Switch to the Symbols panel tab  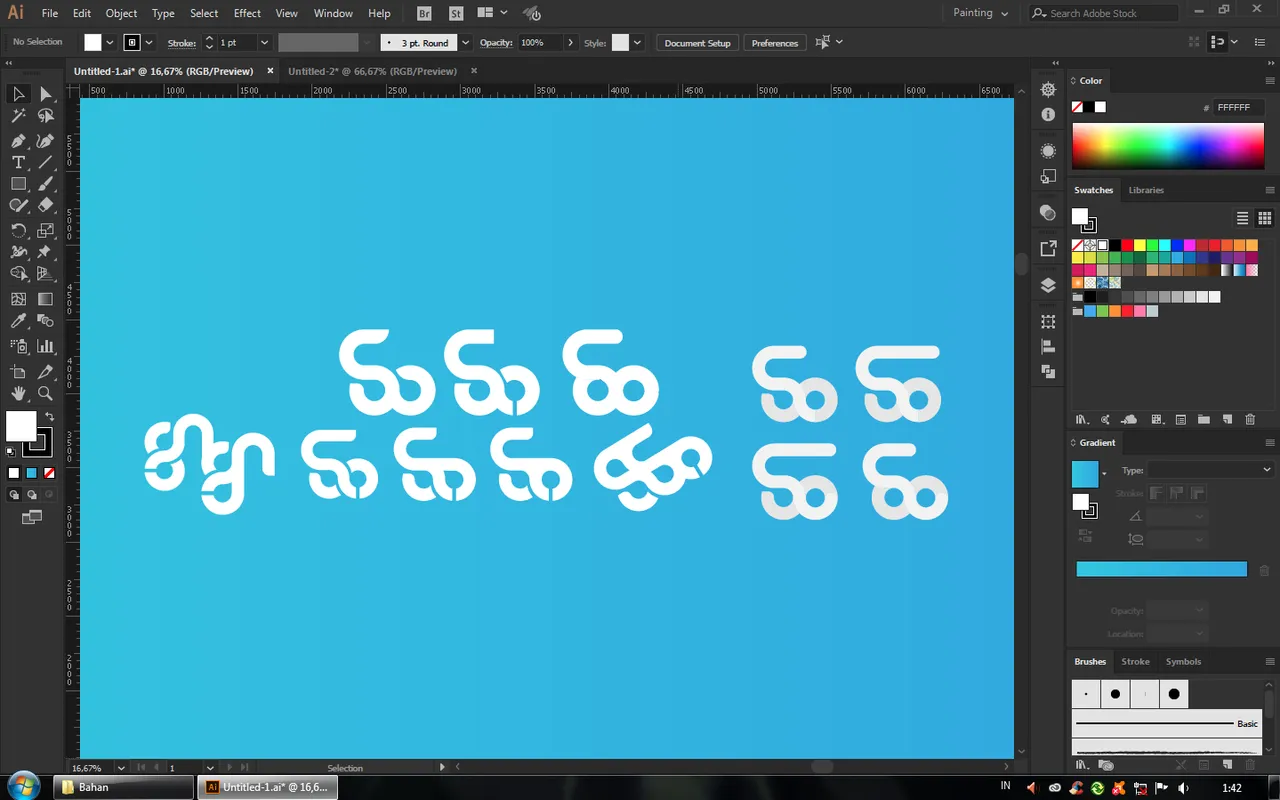pyautogui.click(x=1183, y=661)
